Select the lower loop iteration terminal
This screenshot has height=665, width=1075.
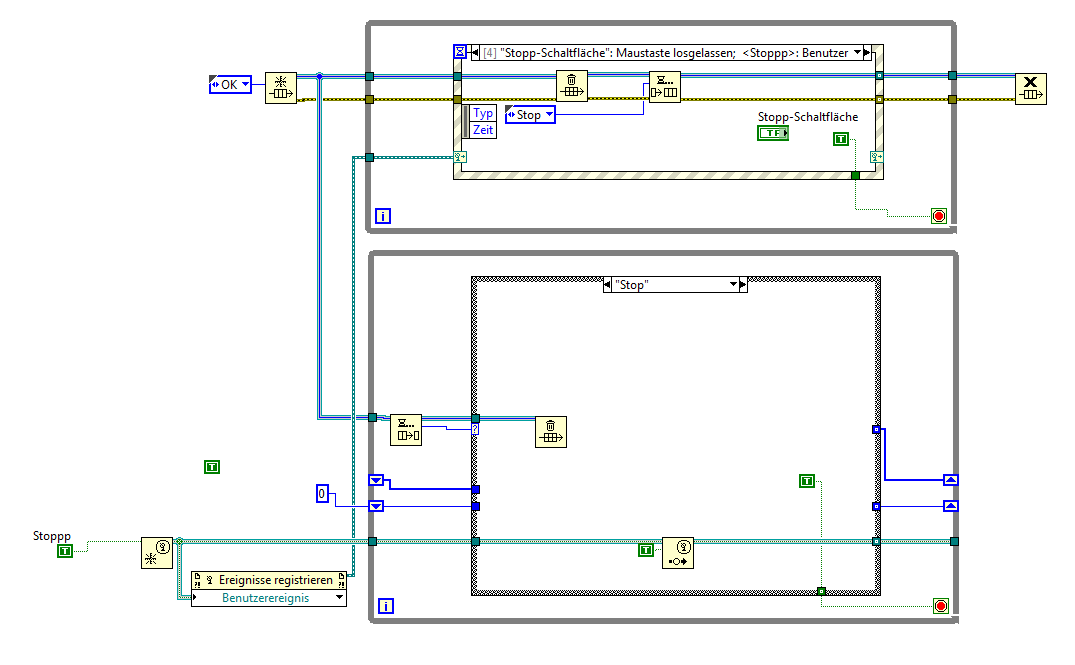coord(386,606)
